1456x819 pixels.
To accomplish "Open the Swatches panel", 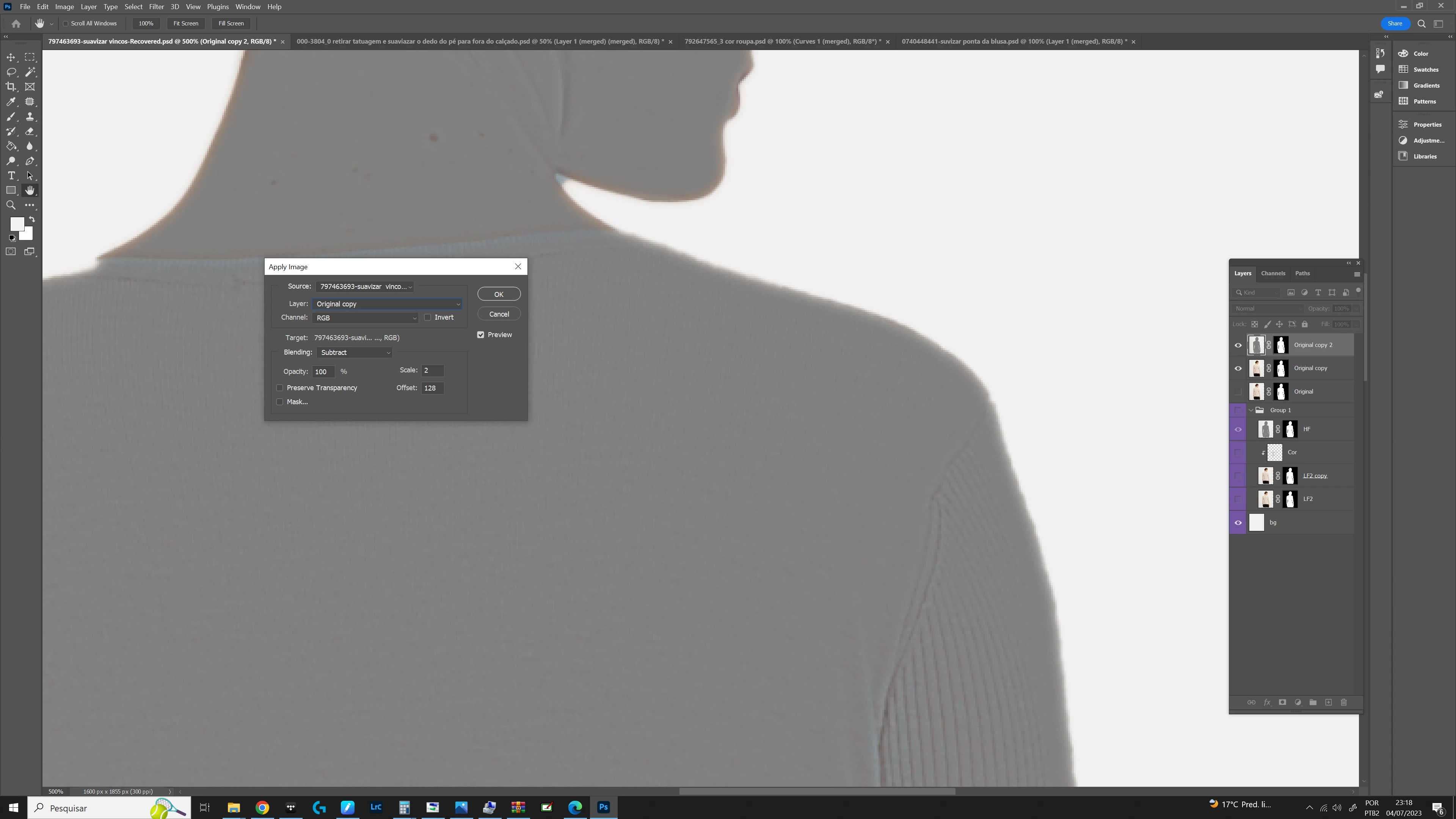I will 1426,69.
